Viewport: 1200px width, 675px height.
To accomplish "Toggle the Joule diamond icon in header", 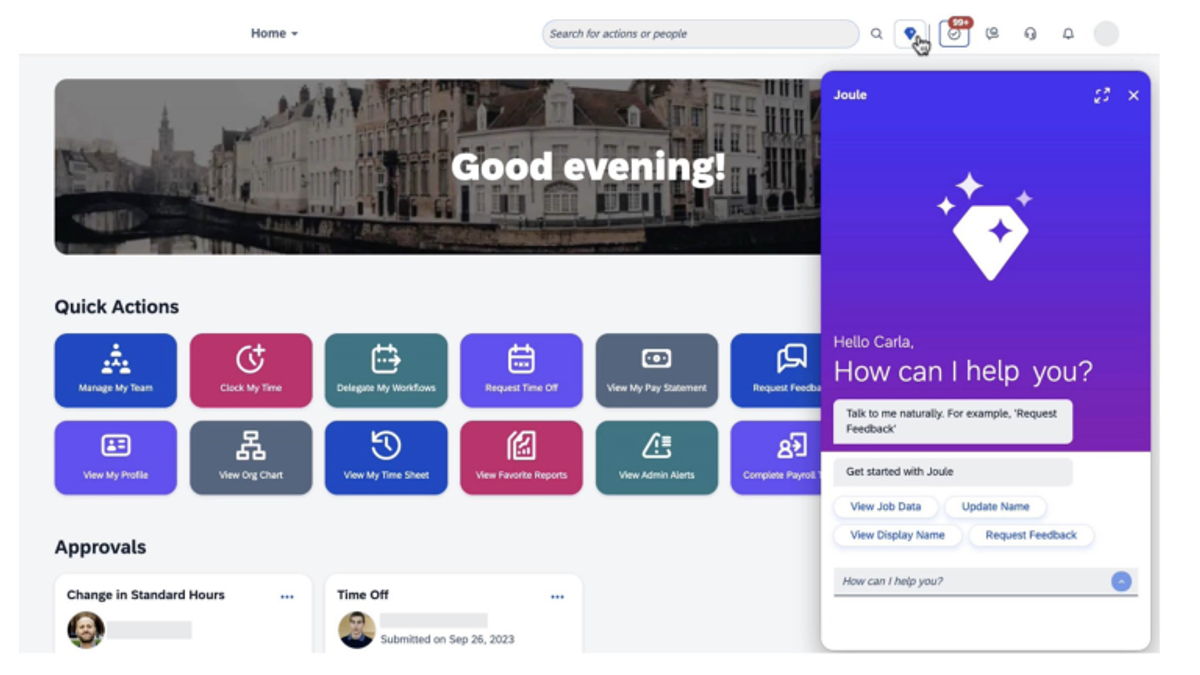I will 911,34.
